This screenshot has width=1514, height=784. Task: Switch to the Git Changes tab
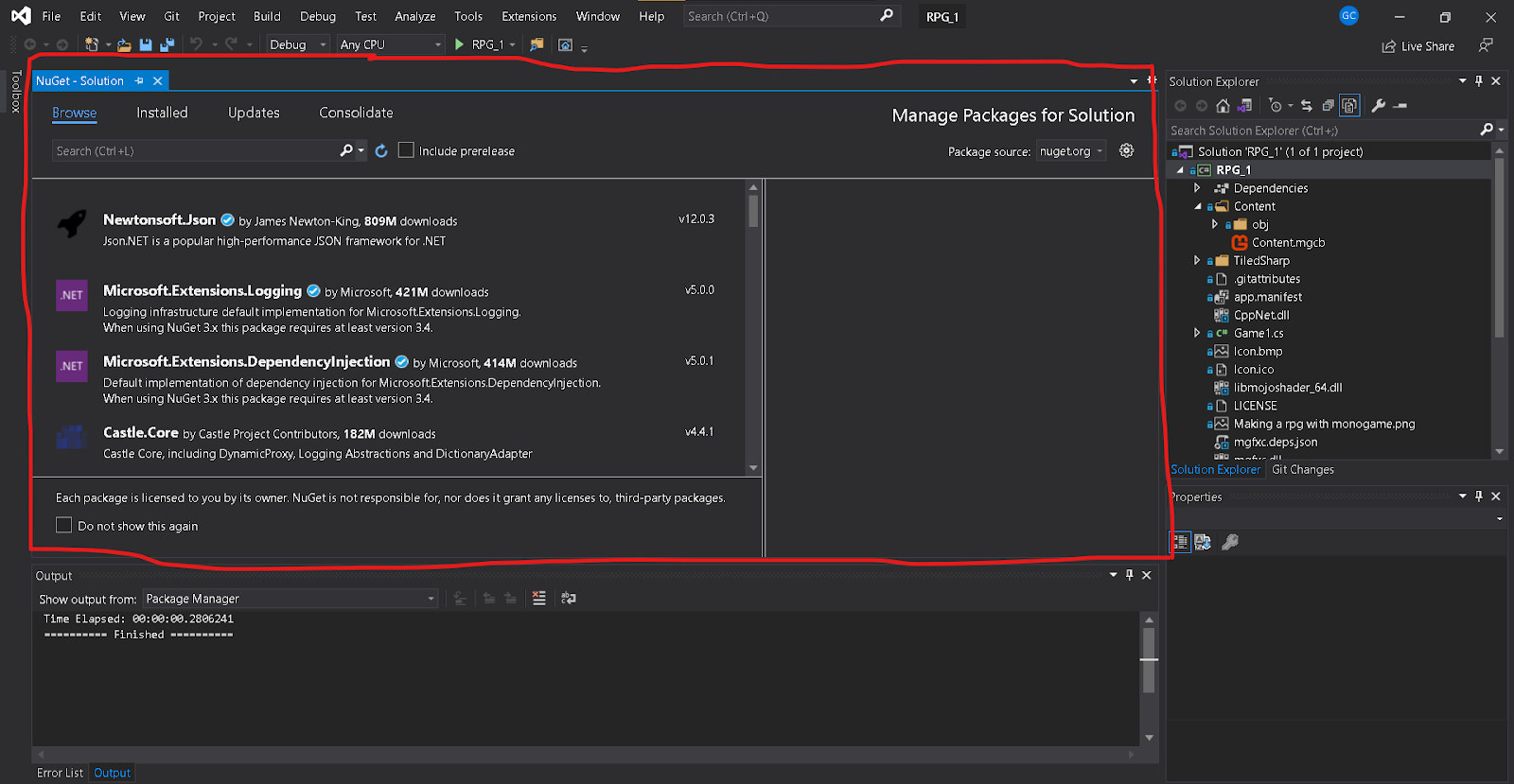(x=1302, y=469)
